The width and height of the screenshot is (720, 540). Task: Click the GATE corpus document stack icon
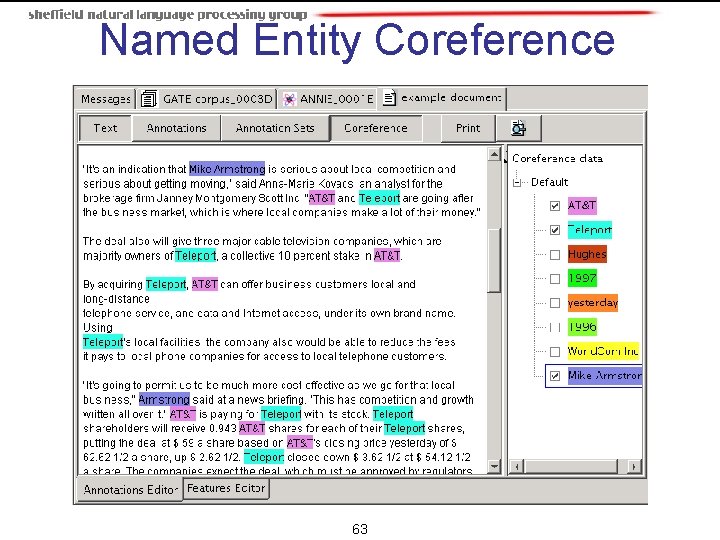point(148,99)
